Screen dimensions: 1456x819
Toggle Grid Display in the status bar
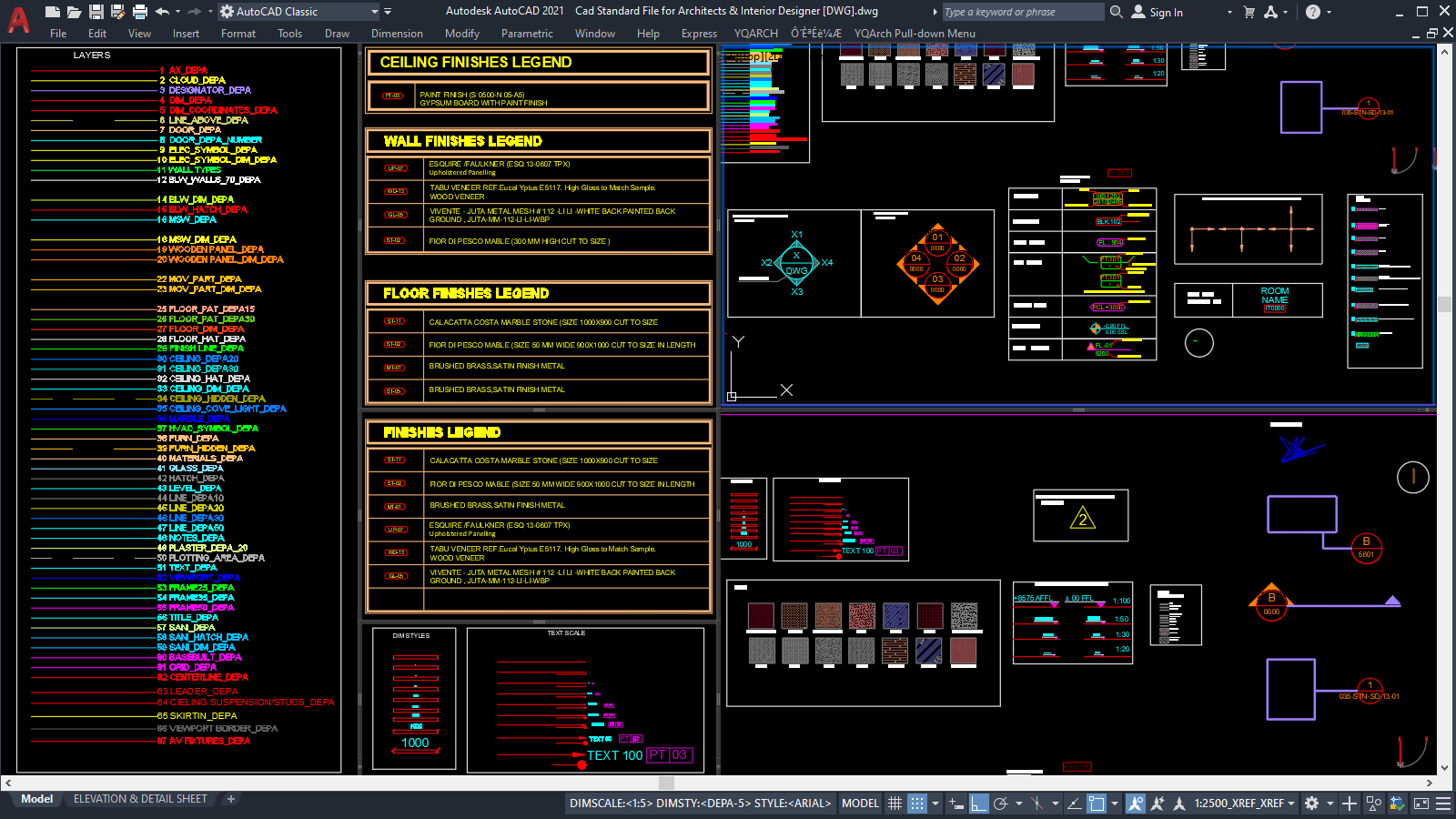coord(896,804)
